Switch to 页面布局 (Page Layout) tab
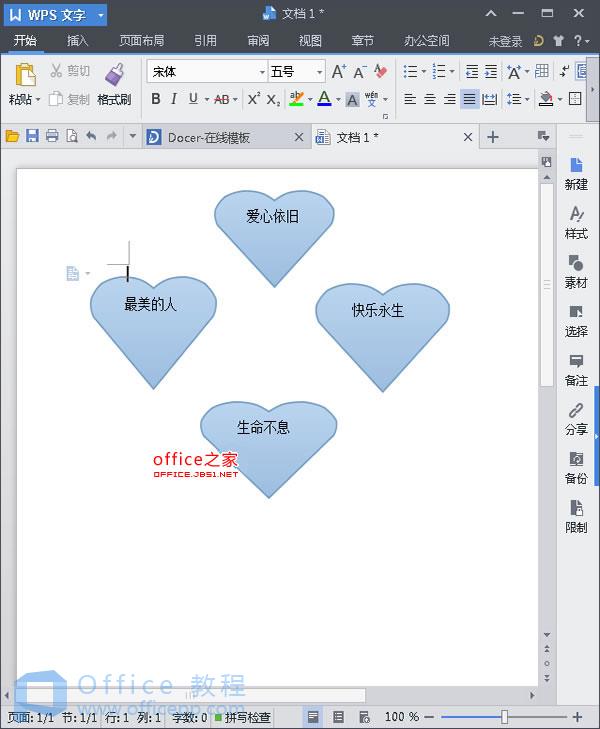 (142, 40)
